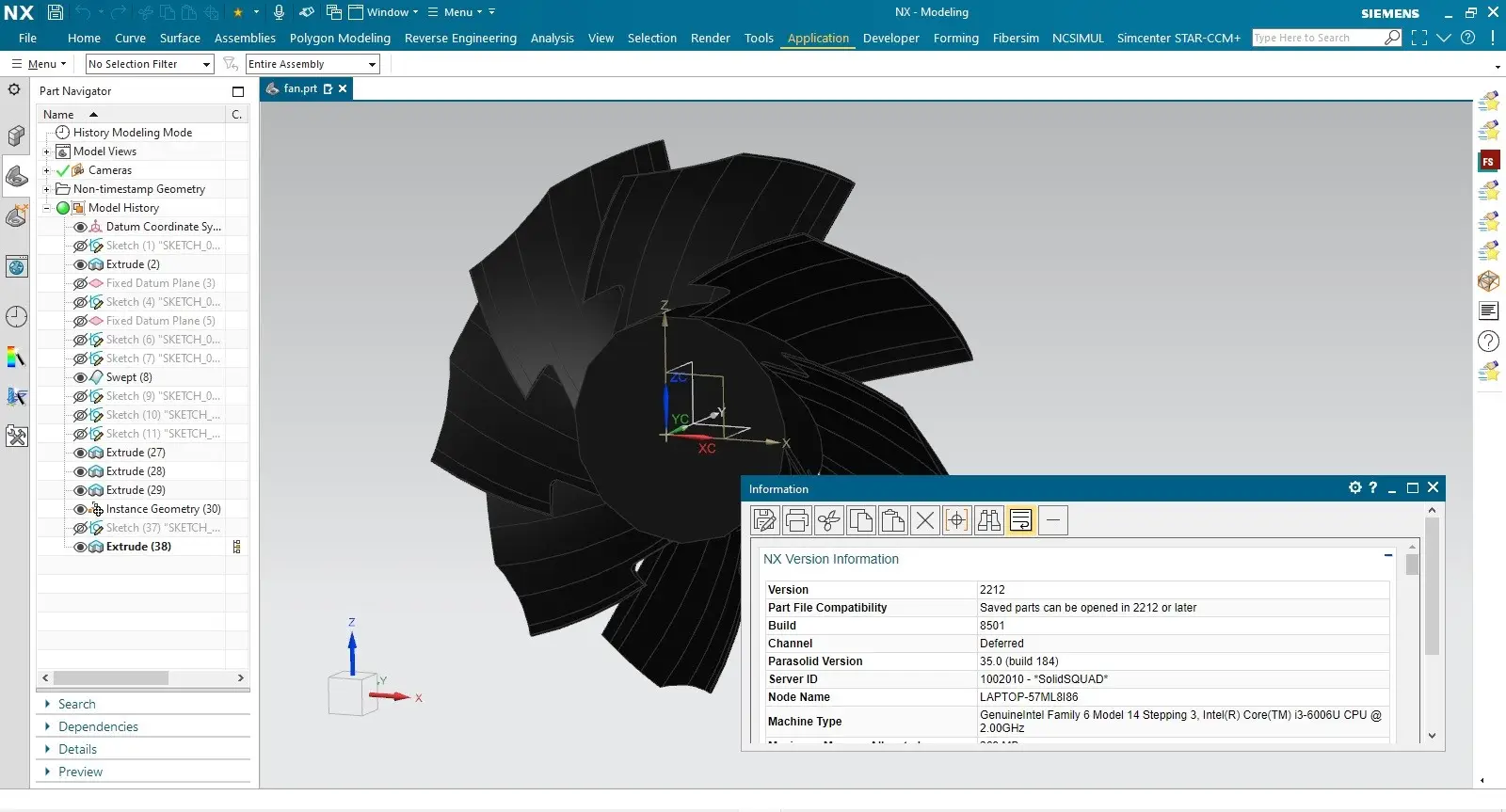The width and height of the screenshot is (1506, 812).
Task: Open the Information window settings gear
Action: pos(1355,487)
